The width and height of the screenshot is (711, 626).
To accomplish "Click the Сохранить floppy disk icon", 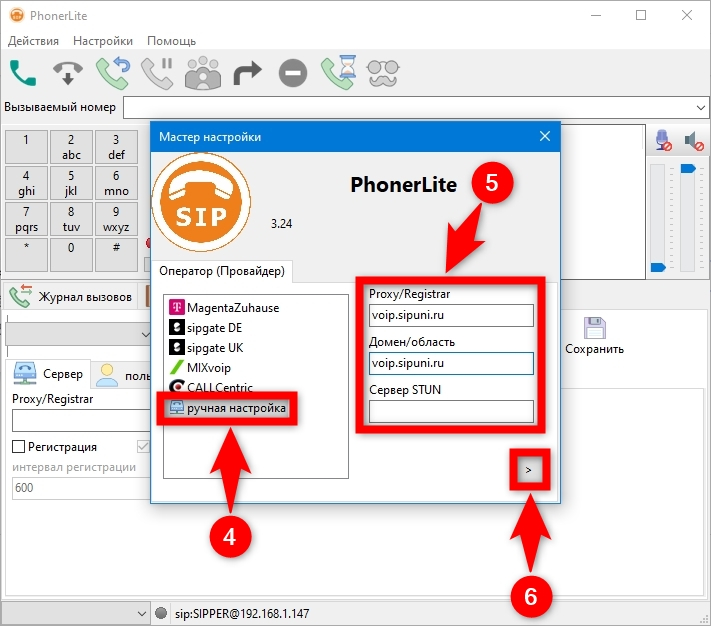I will point(594,328).
